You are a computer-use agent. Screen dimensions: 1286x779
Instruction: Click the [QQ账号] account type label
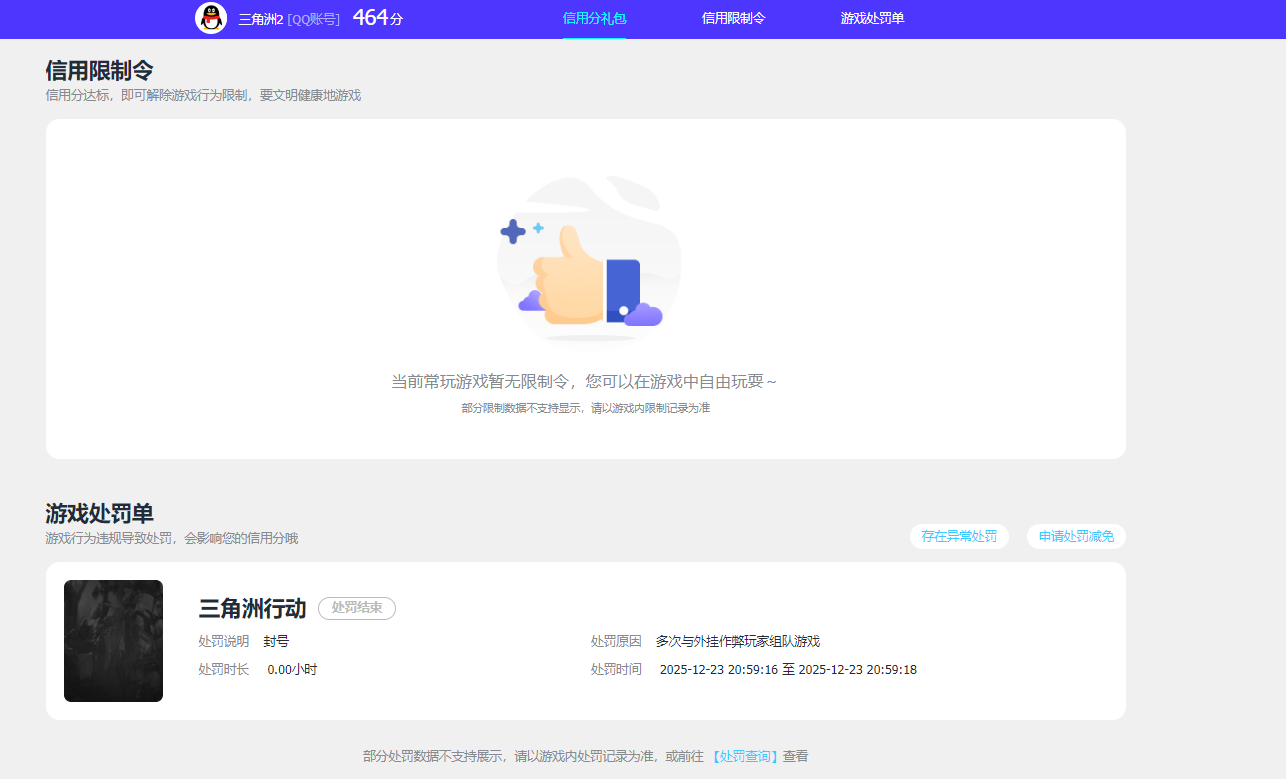coord(315,17)
